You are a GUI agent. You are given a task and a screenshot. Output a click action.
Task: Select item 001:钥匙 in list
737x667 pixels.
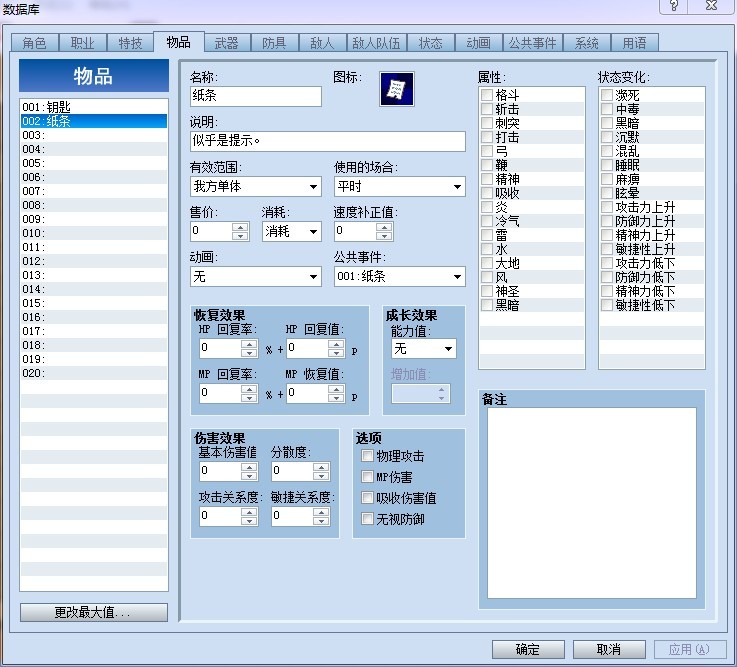(94, 107)
